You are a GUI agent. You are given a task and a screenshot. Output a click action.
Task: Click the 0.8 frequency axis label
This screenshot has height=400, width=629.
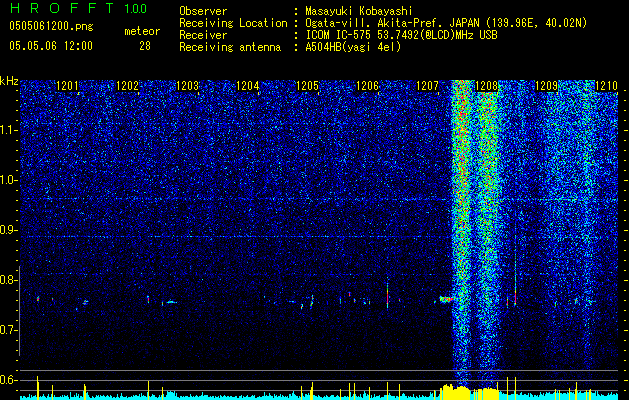(9, 280)
